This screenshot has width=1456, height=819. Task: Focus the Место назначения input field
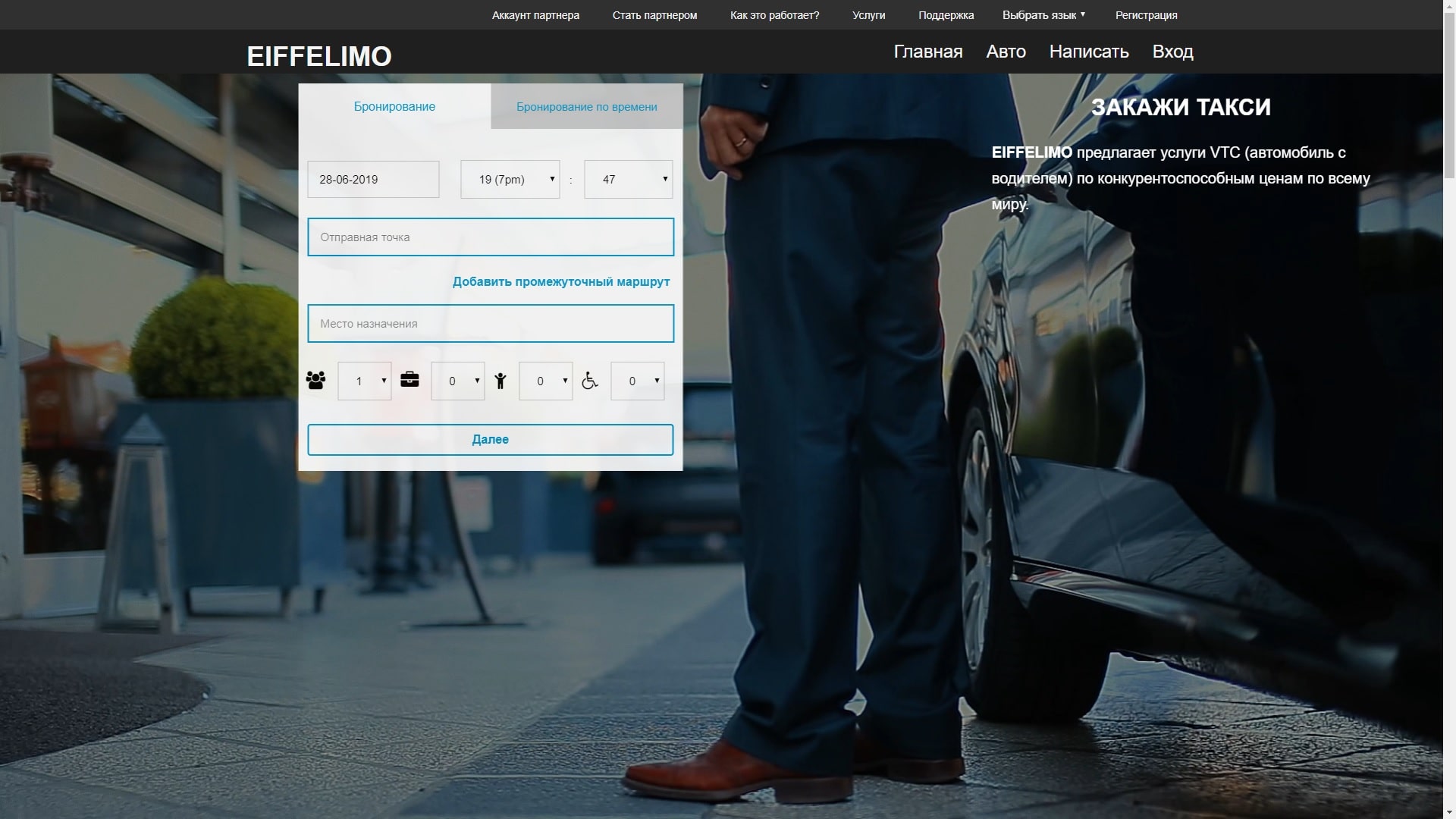(x=491, y=324)
